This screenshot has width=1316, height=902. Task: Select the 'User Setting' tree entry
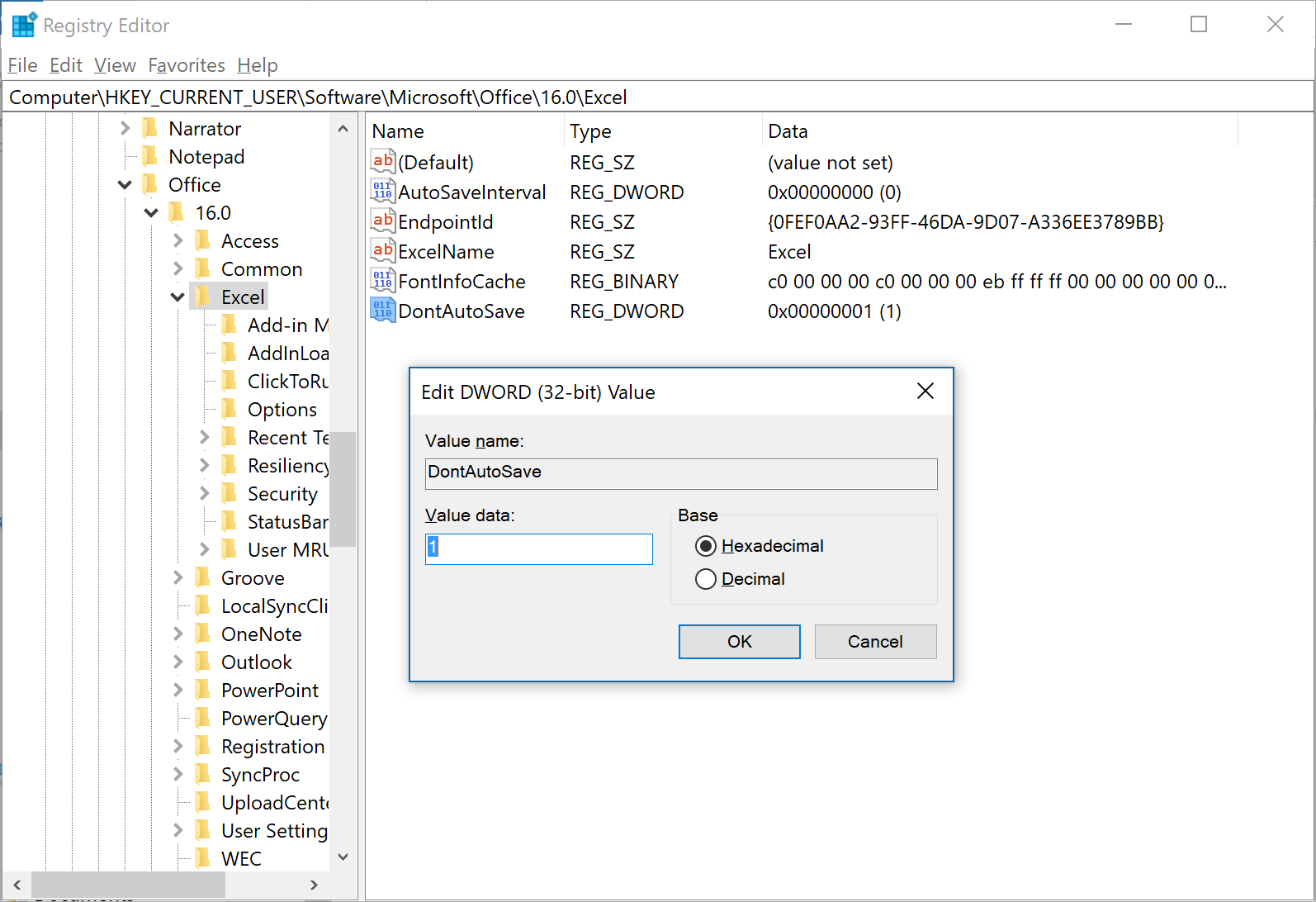coord(273,830)
